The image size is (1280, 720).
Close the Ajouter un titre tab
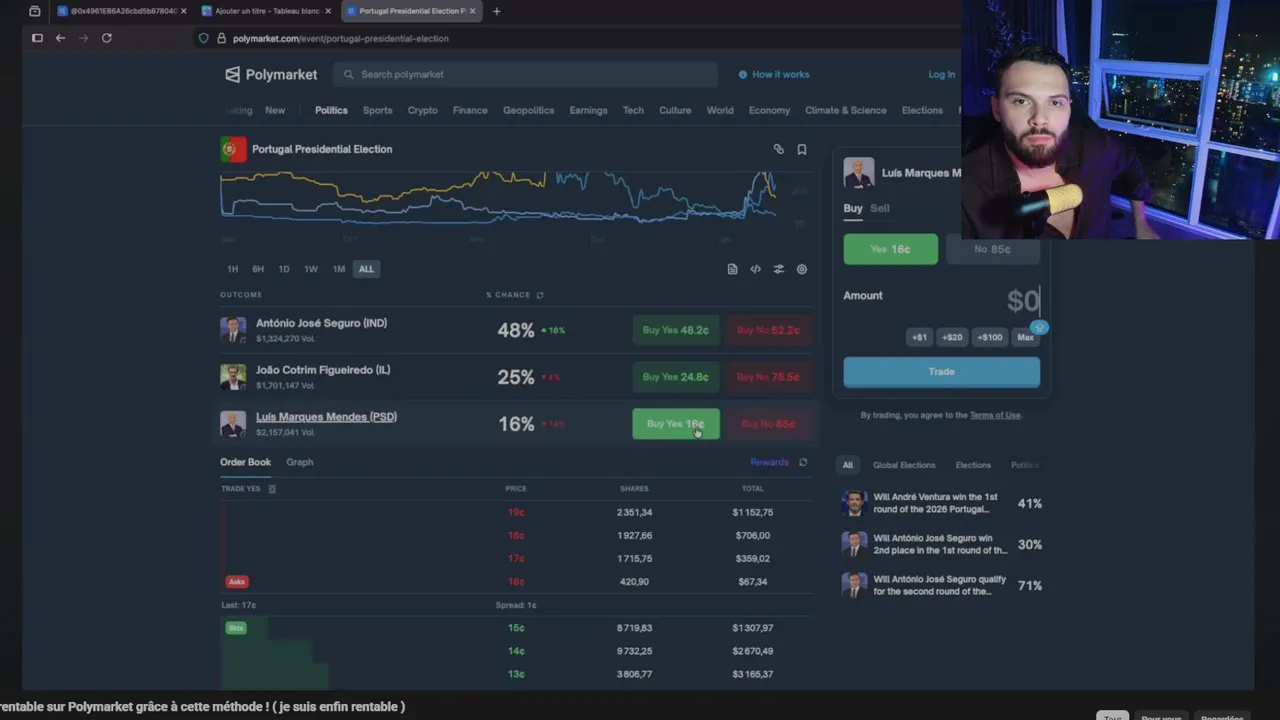click(x=328, y=11)
